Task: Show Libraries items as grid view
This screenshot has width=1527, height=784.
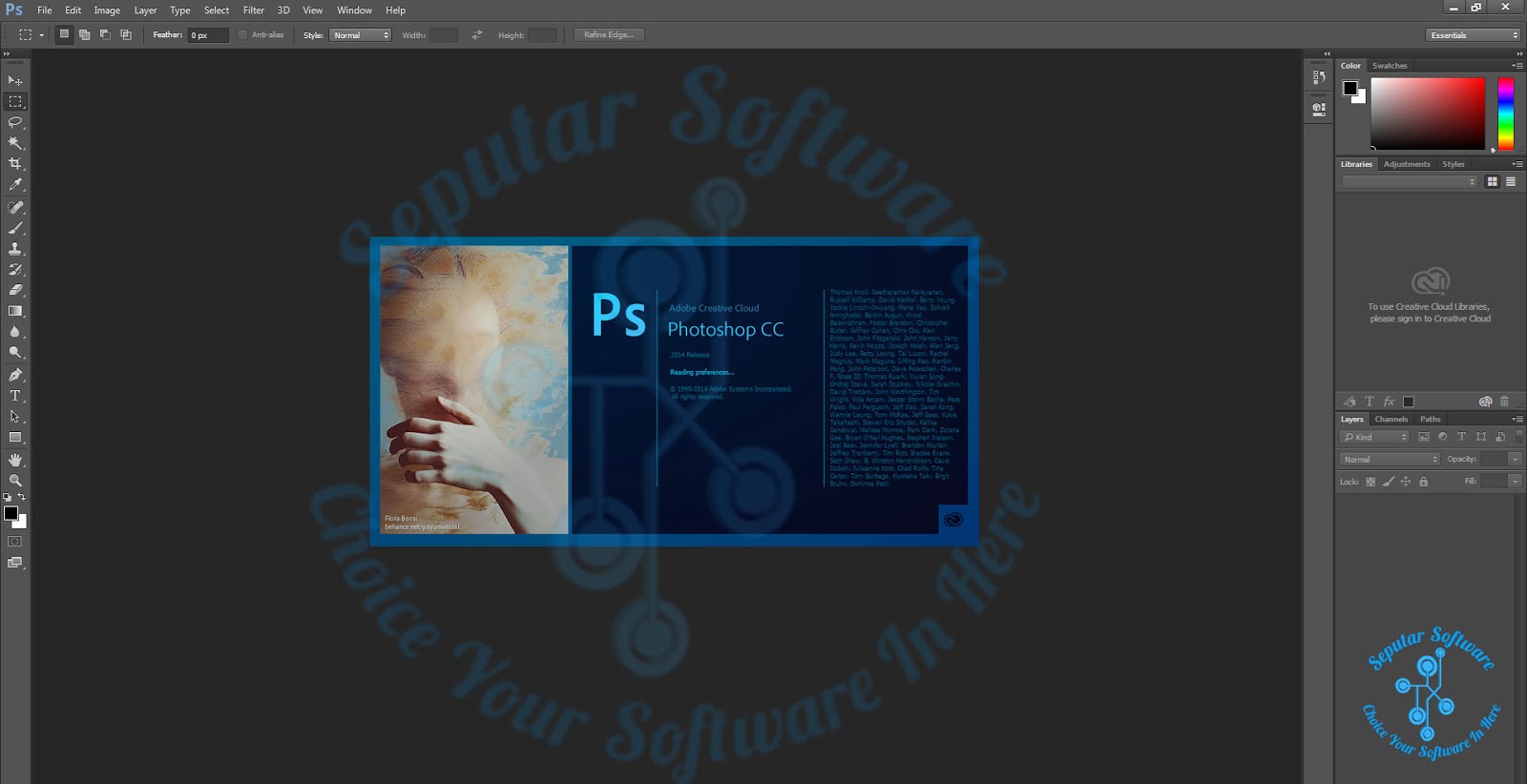Action: pos(1493,181)
